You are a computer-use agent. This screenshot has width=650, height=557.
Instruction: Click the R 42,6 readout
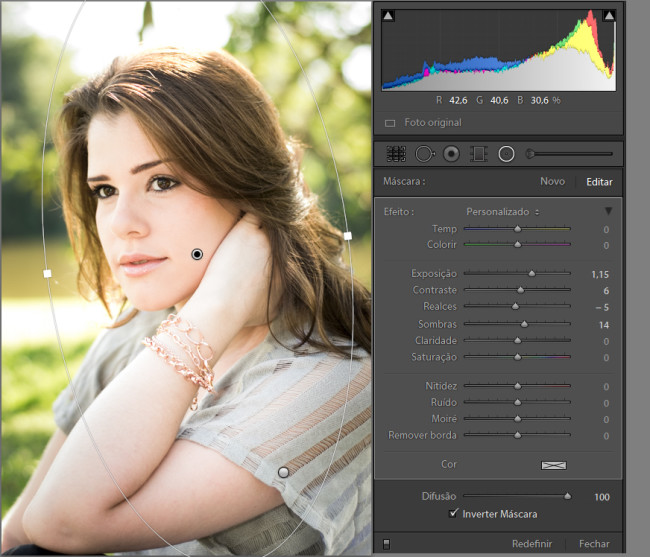[x=451, y=100]
